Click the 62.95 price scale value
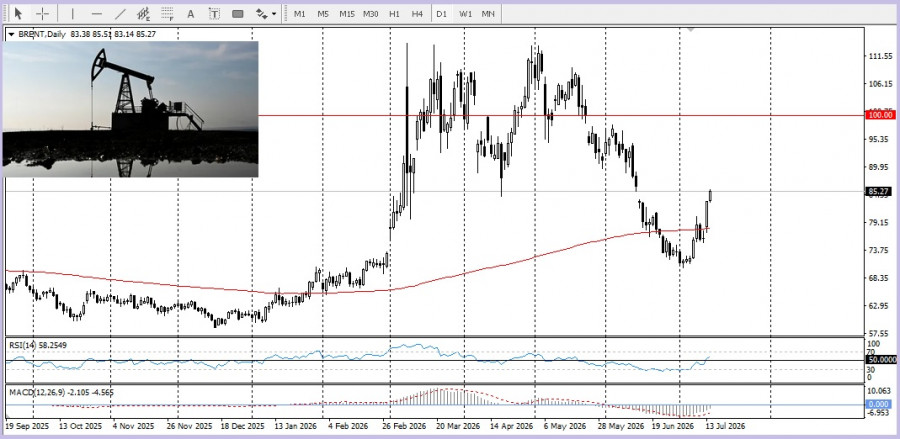This screenshot has width=900, height=439. (878, 306)
